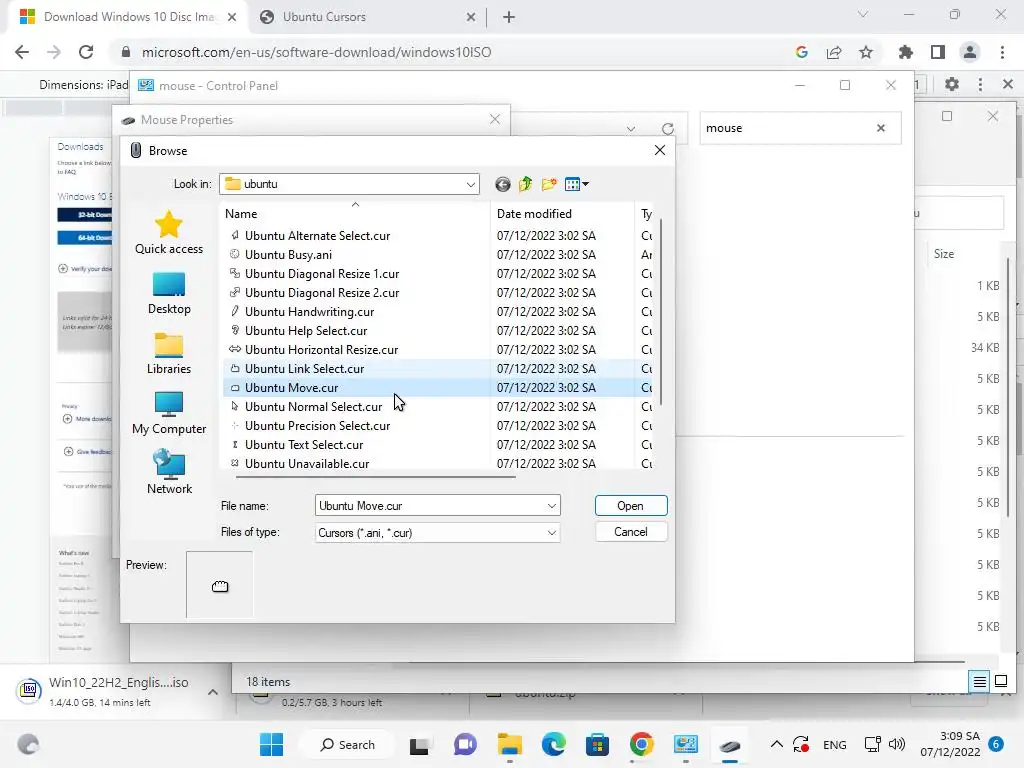The image size is (1024, 768).
Task: Open DevTools settings gear icon
Action: tap(952, 84)
